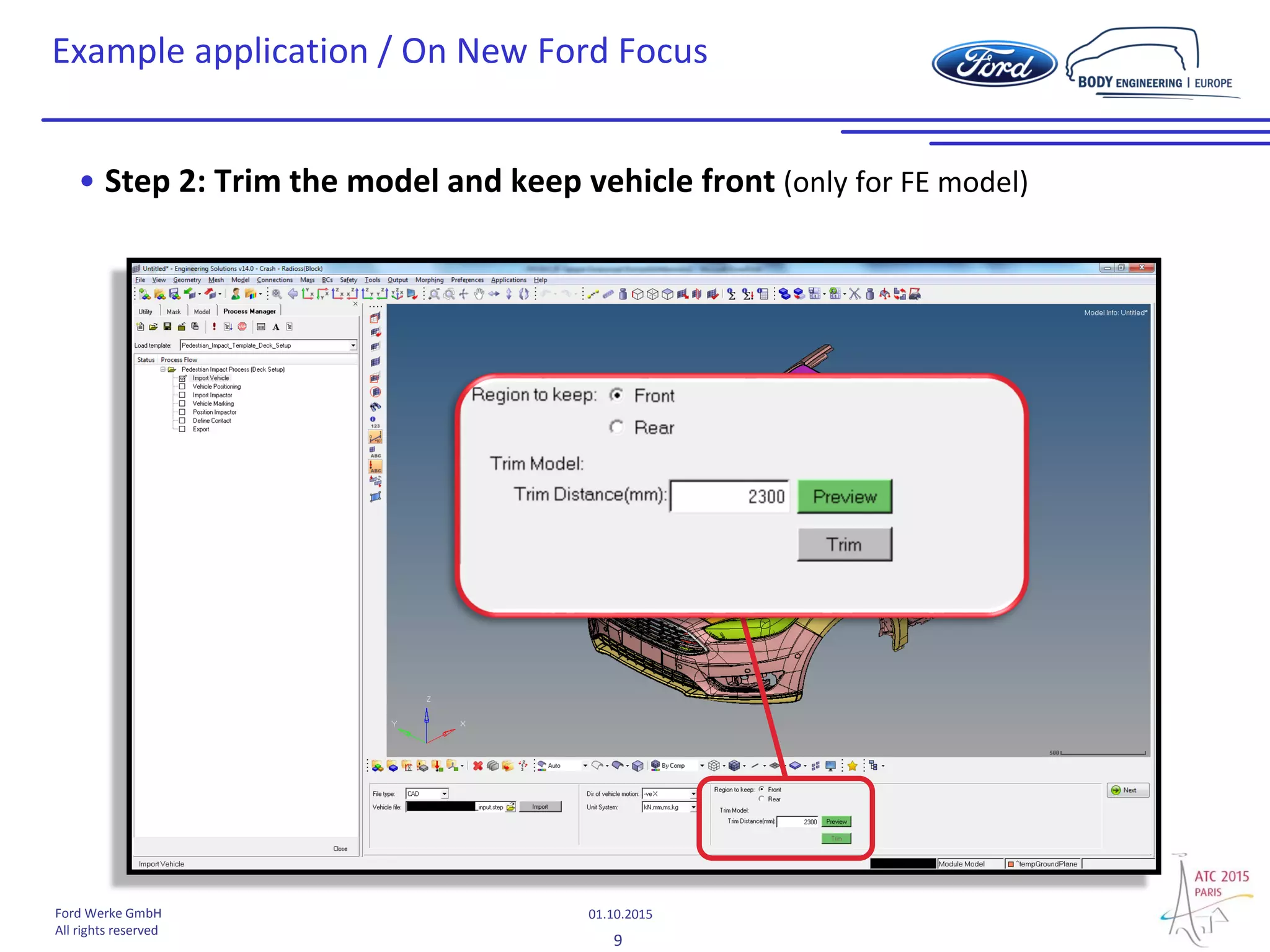
Task: Click the crossed tools X icon in the top toolbar
Action: tap(855, 294)
